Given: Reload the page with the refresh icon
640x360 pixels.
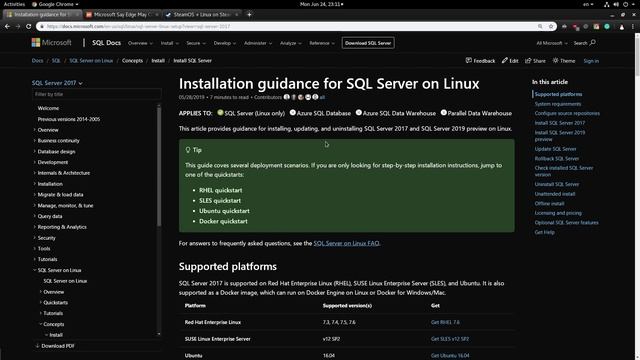Looking at the screenshot, I should tap(28, 27).
